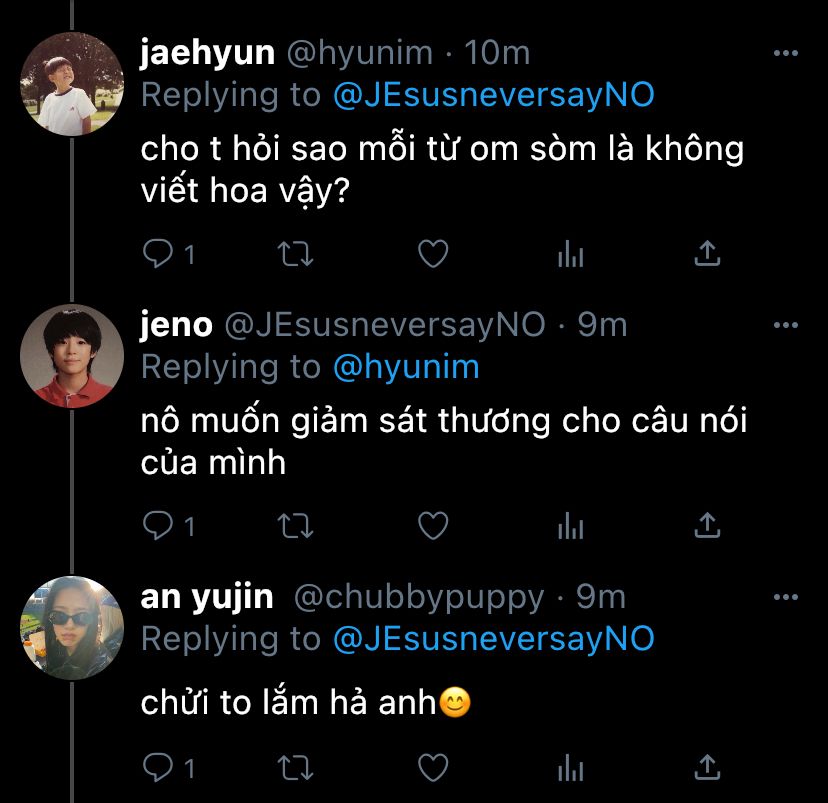The image size is (828, 803).
Task: View analytics for jaehyun's tweet
Action: click(x=571, y=254)
